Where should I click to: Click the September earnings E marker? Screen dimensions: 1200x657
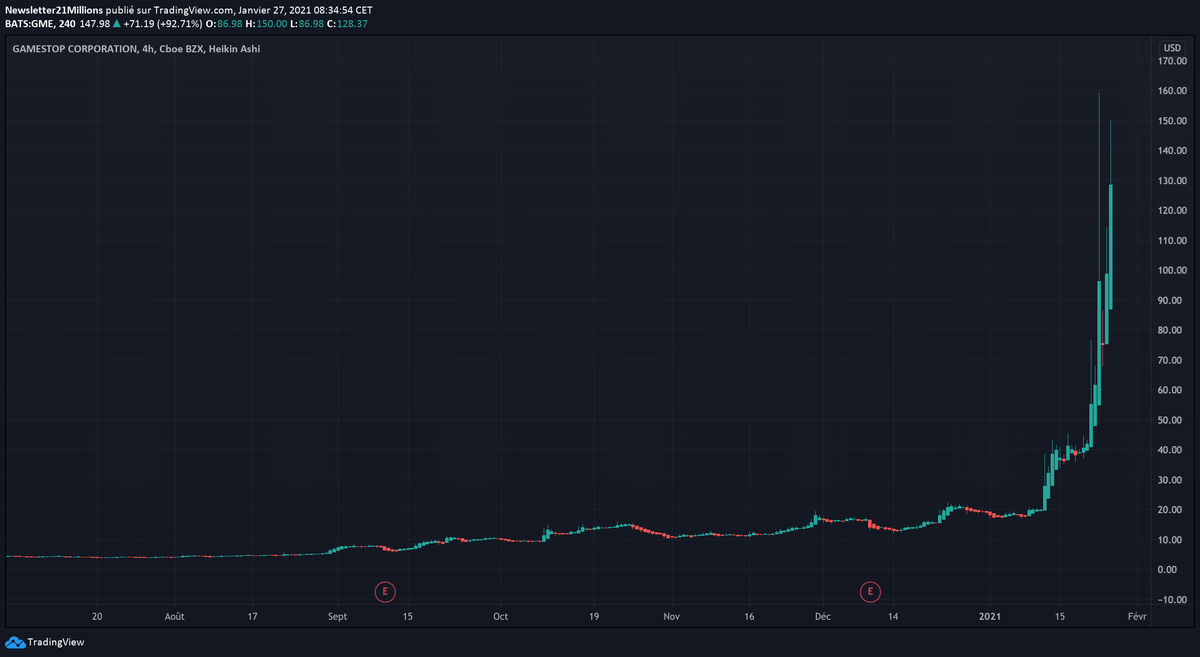[x=385, y=591]
